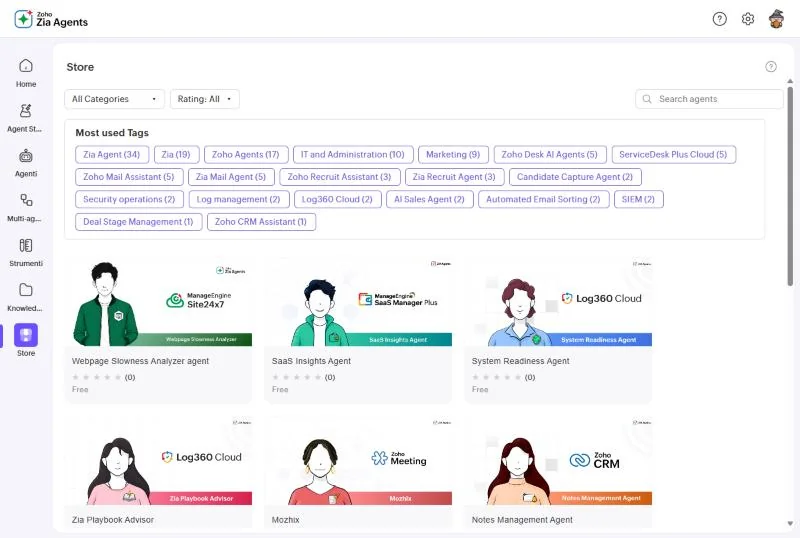Choose Automated Email Sorting (2) tag
The height and width of the screenshot is (538, 800).
click(543, 200)
